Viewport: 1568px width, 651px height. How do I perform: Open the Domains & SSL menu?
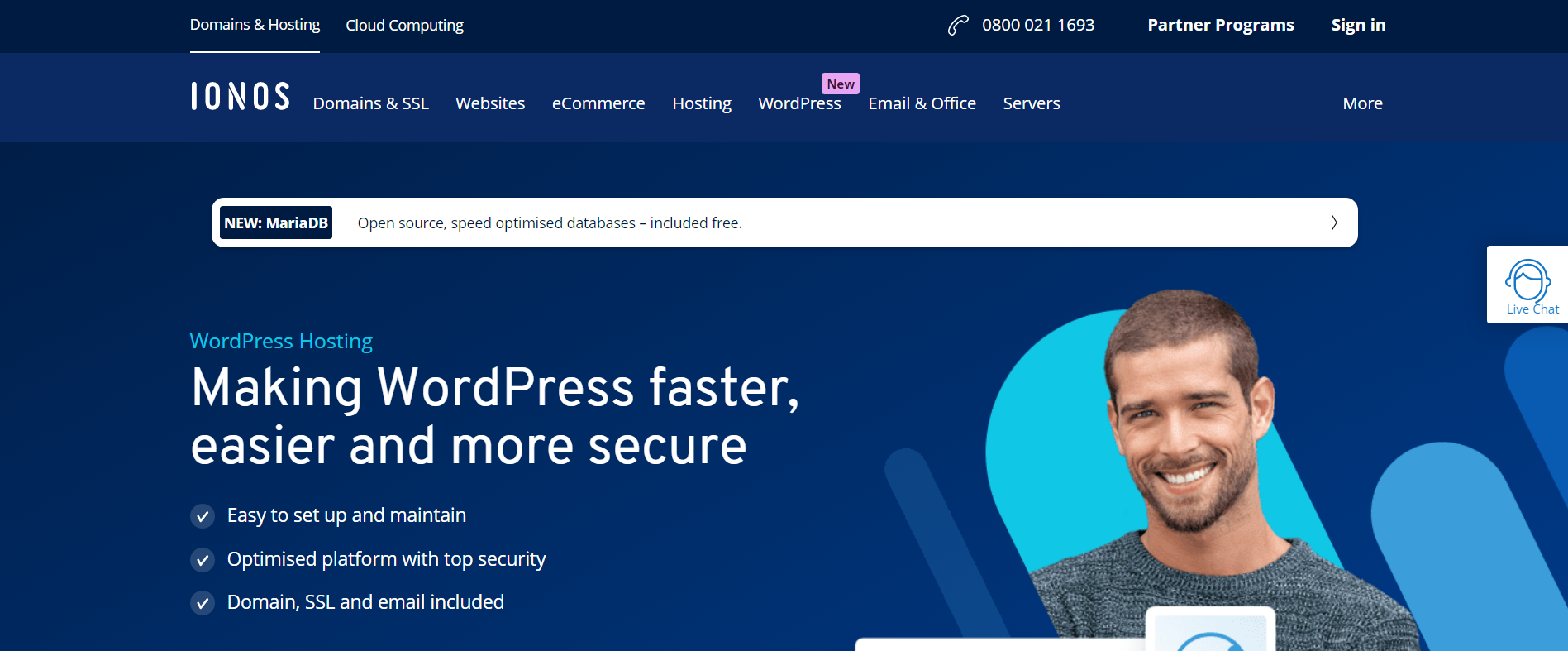tap(370, 103)
